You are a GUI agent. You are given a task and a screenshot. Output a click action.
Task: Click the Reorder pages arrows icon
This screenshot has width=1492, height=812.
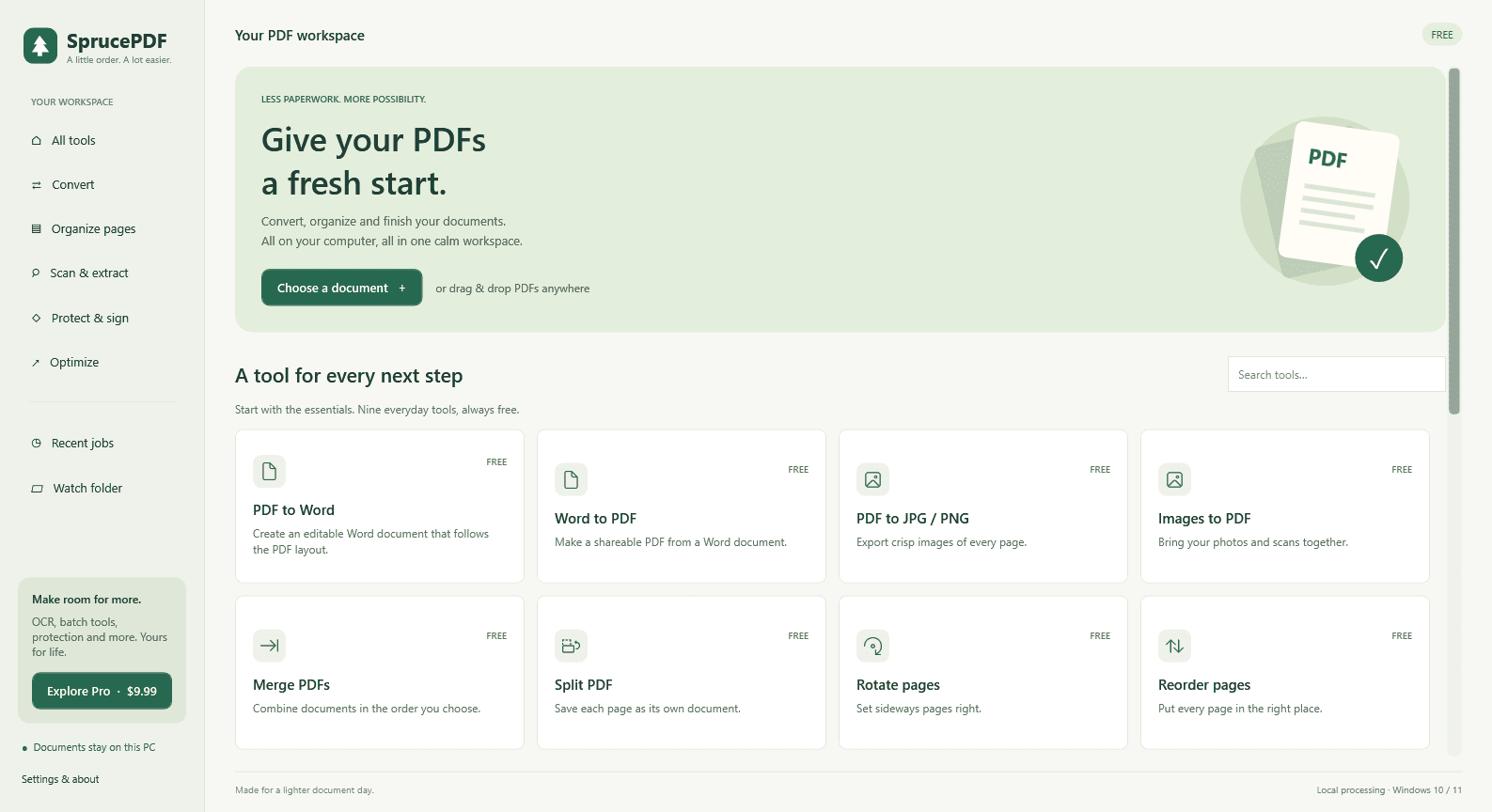pyautogui.click(x=1174, y=646)
